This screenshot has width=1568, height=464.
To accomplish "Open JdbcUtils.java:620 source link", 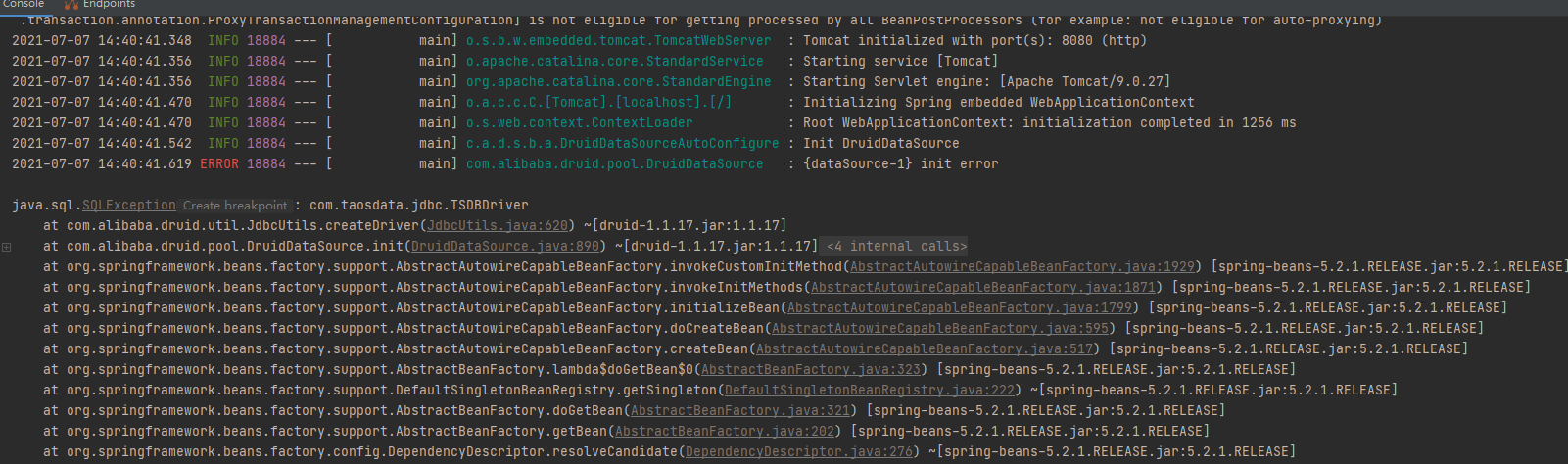I will coord(498,226).
